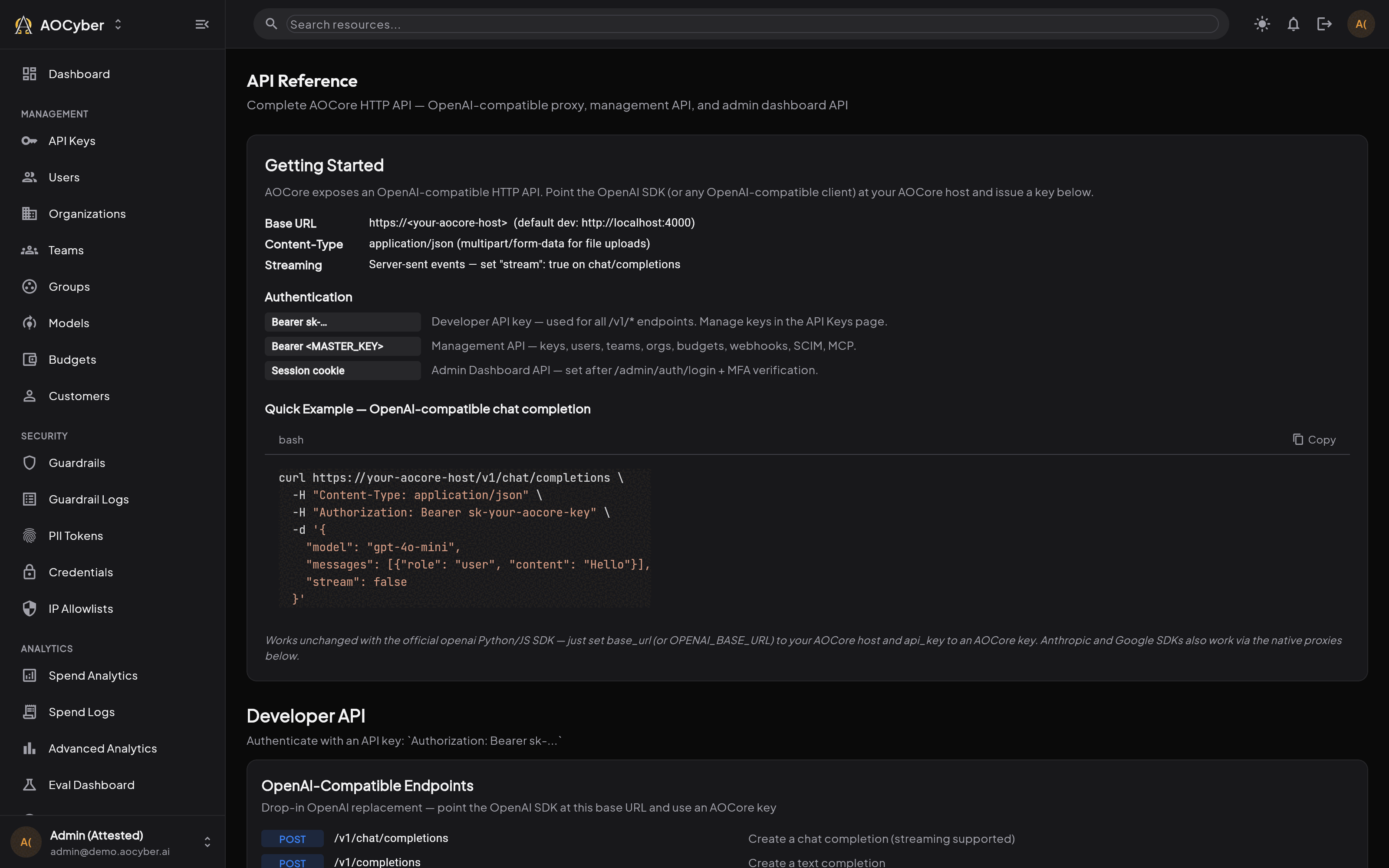Focus the Search resources input field
The width and height of the screenshot is (1389, 868).
tap(752, 24)
